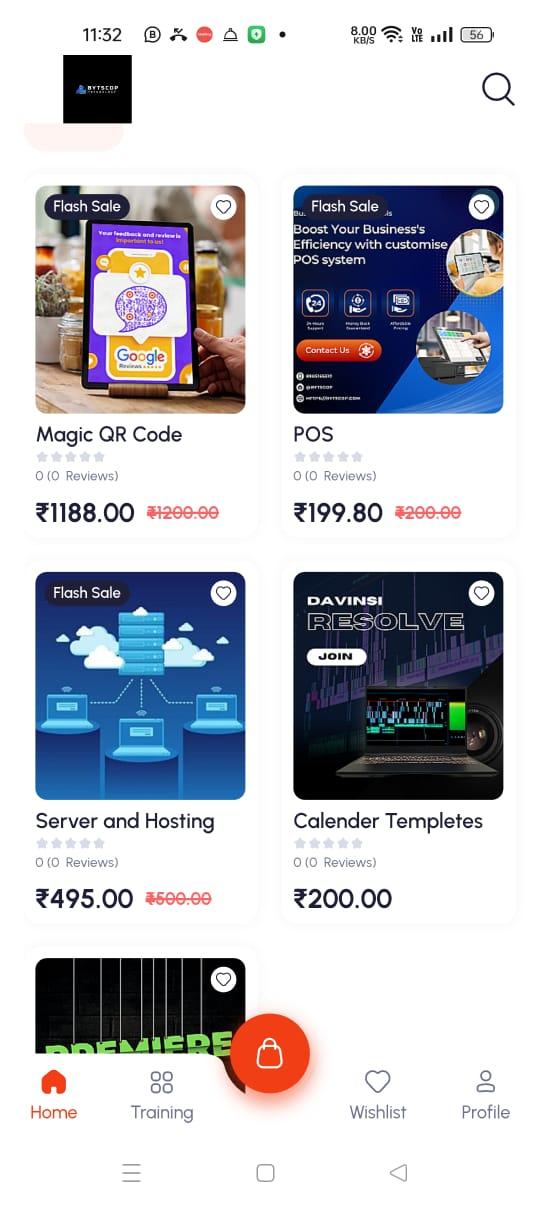Image resolution: width=540 pixels, height=1206 pixels.
Task: Toggle wishlist heart on Calender Templetes
Action: click(482, 593)
